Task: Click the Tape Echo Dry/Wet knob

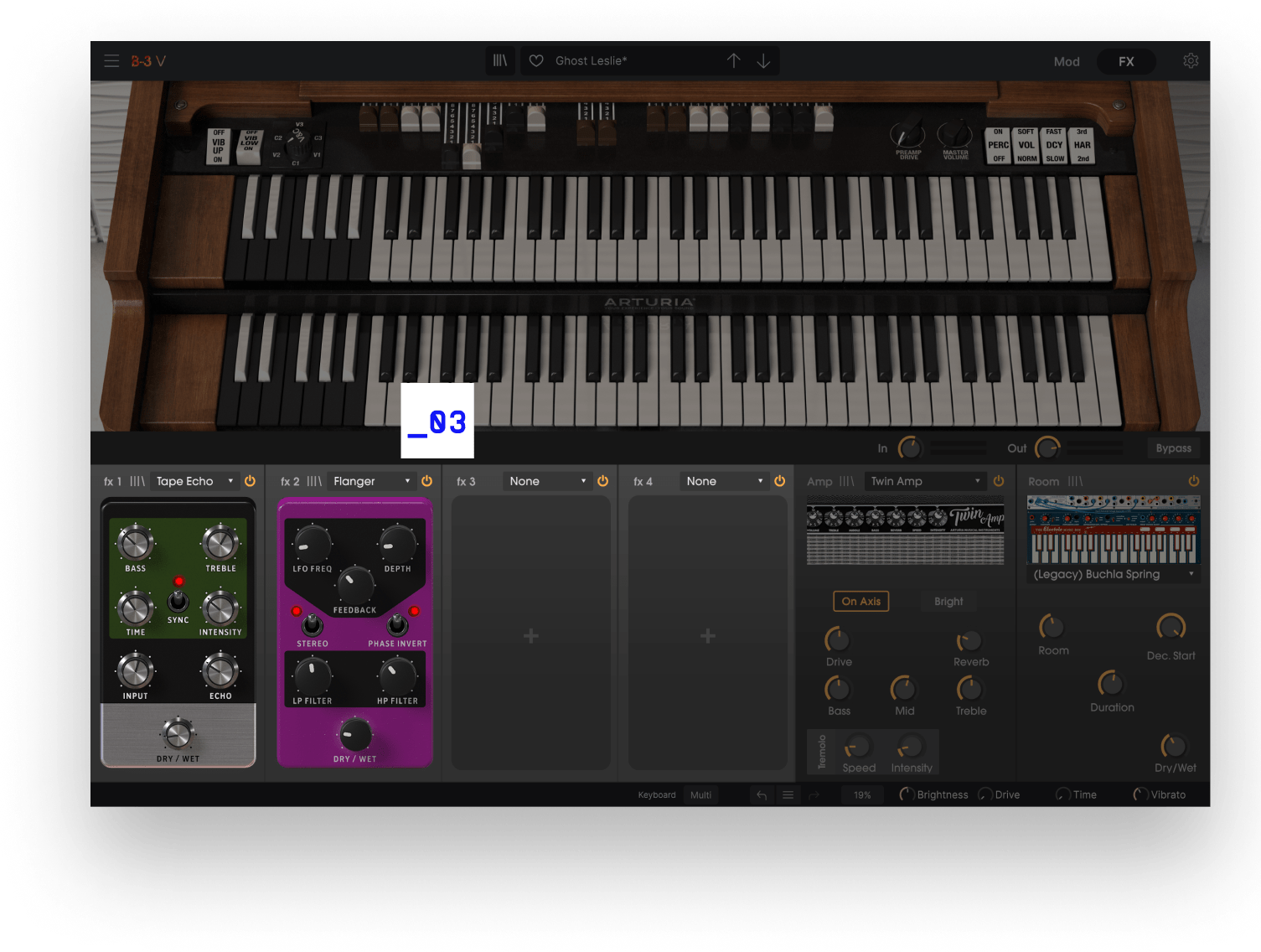Action: (x=178, y=734)
